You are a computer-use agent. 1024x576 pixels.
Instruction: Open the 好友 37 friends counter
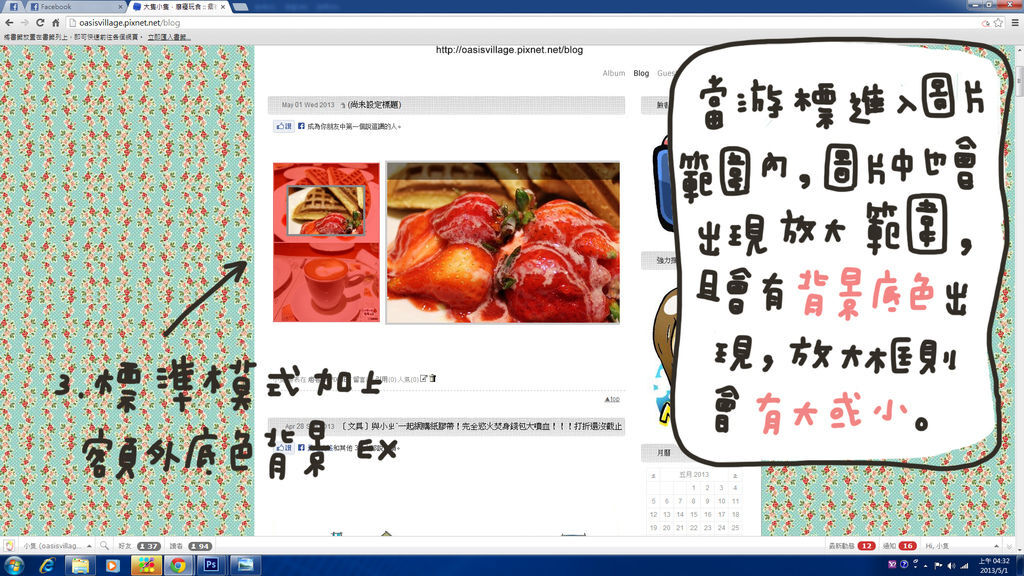pos(139,546)
